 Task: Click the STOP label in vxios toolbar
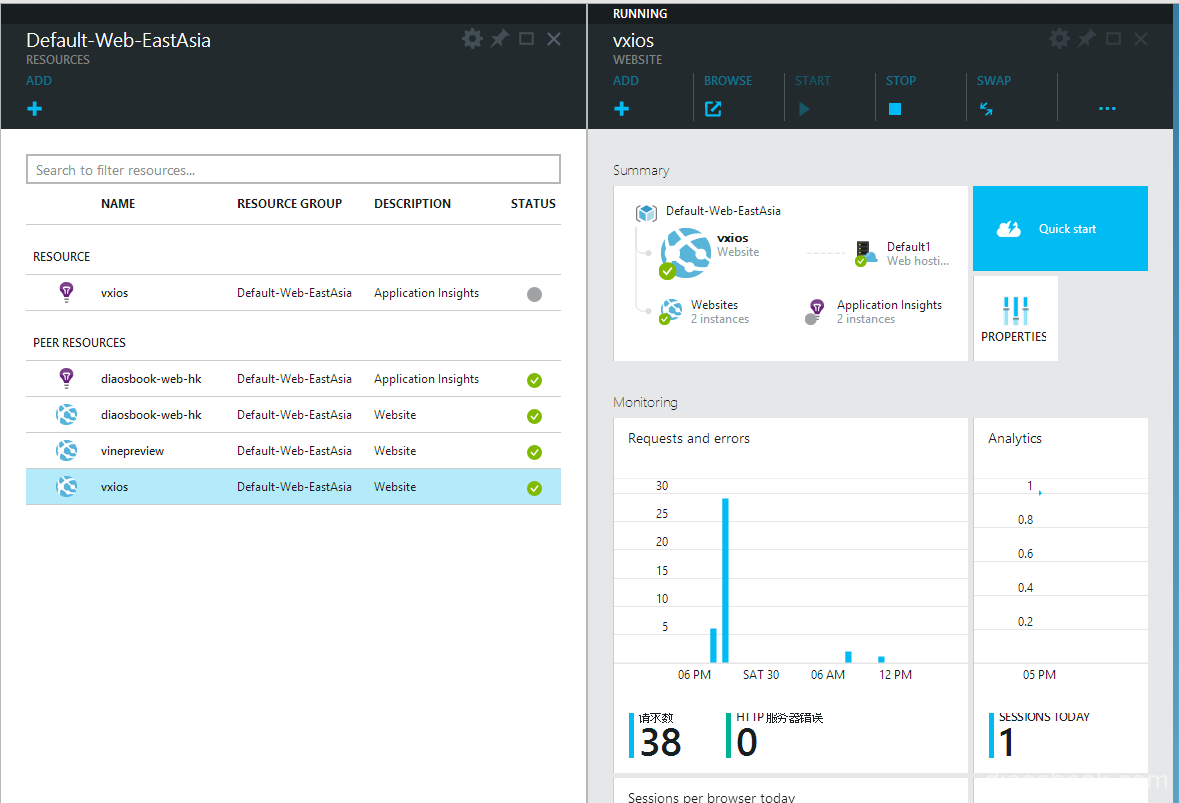tap(900, 80)
